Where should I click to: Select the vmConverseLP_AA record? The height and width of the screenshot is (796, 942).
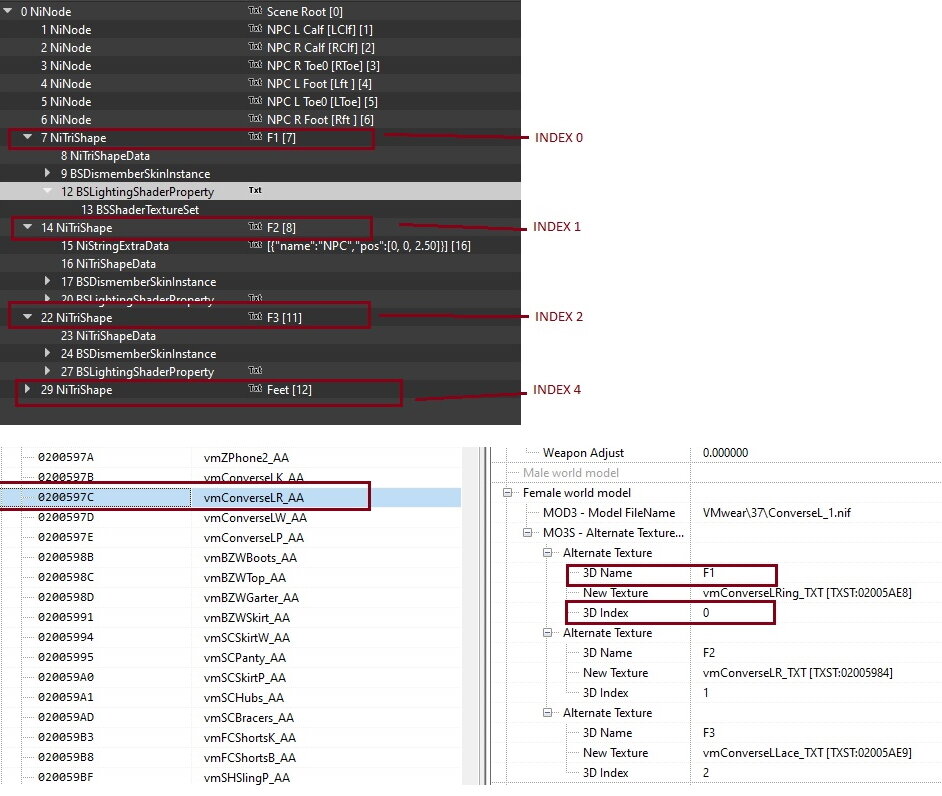pos(231,537)
